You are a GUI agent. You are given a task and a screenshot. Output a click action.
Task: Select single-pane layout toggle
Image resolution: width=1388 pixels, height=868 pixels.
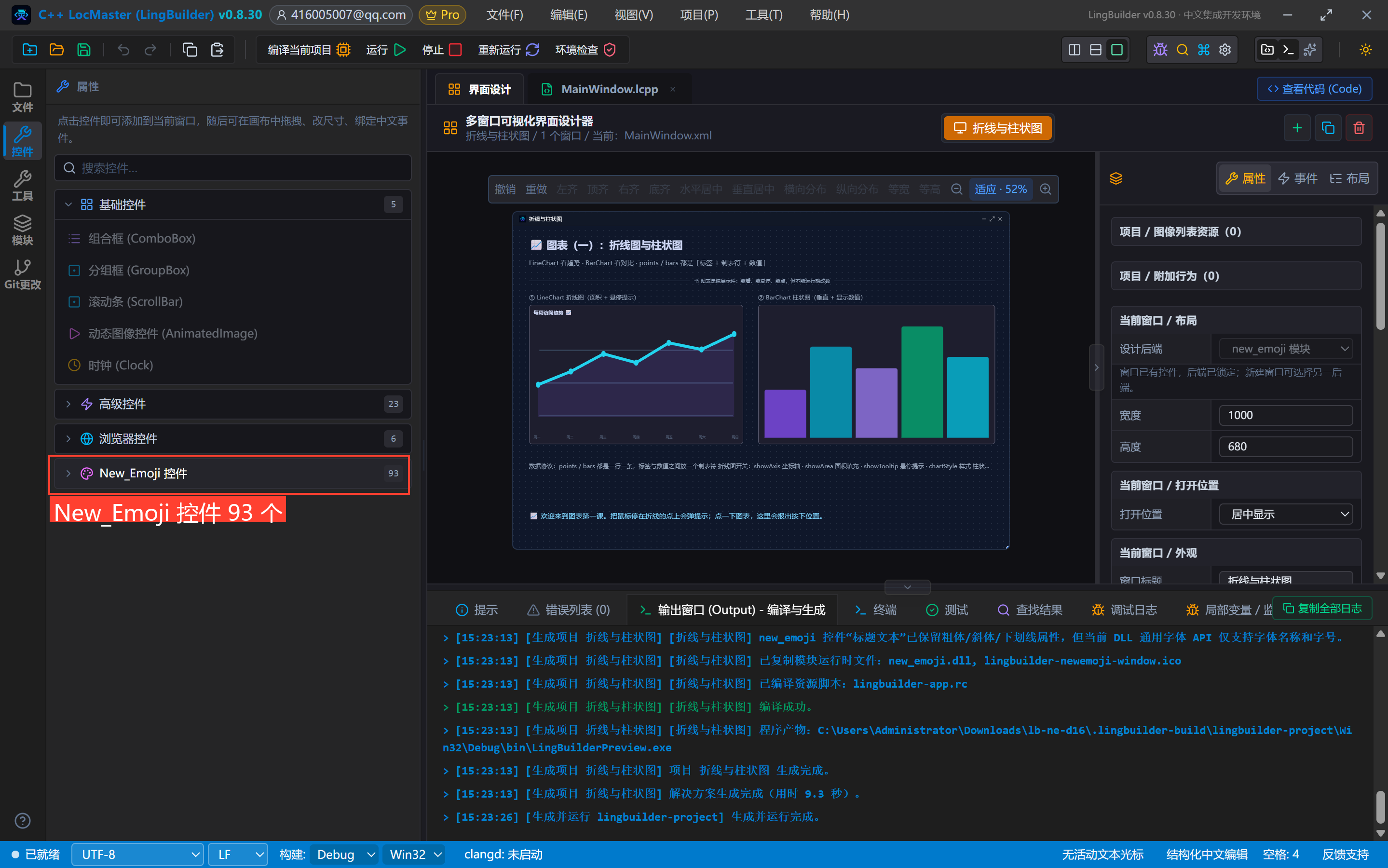[x=1116, y=50]
